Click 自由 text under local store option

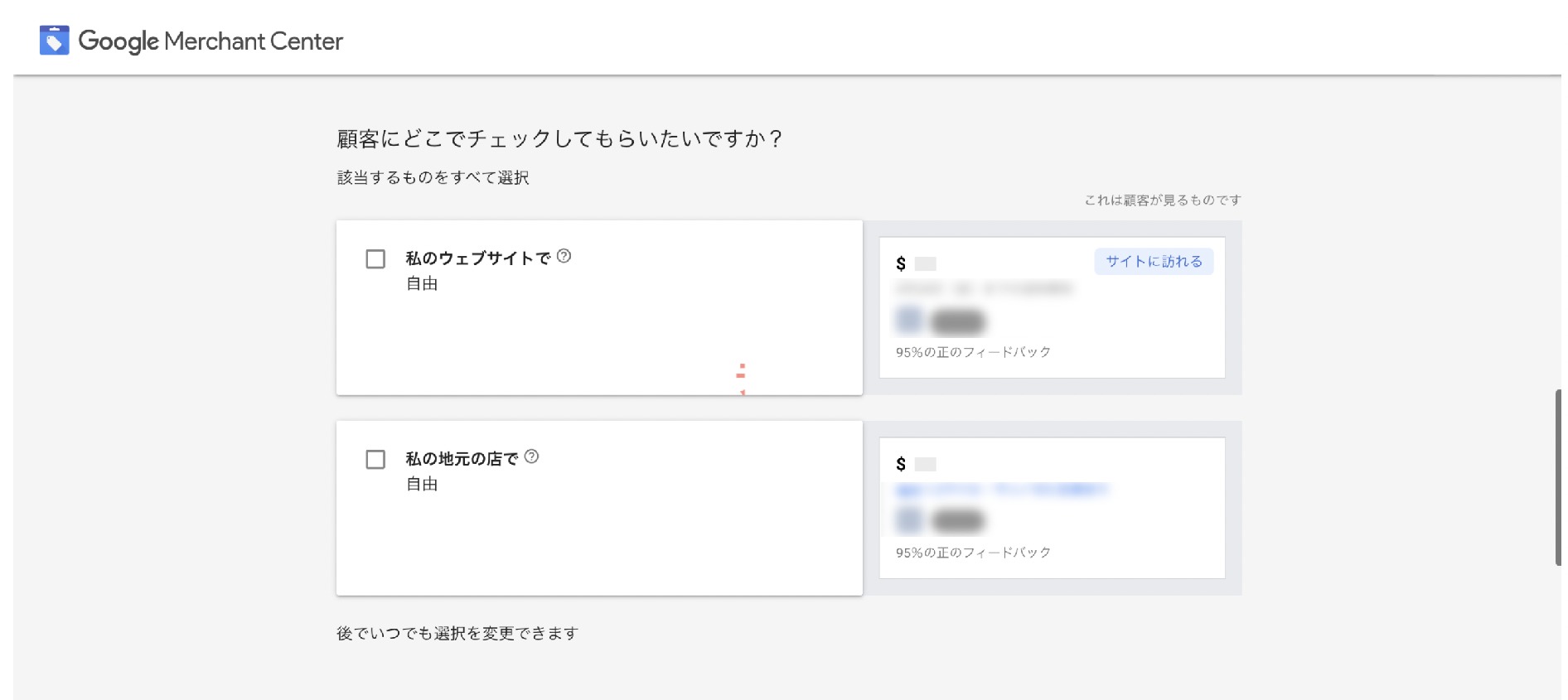click(422, 485)
